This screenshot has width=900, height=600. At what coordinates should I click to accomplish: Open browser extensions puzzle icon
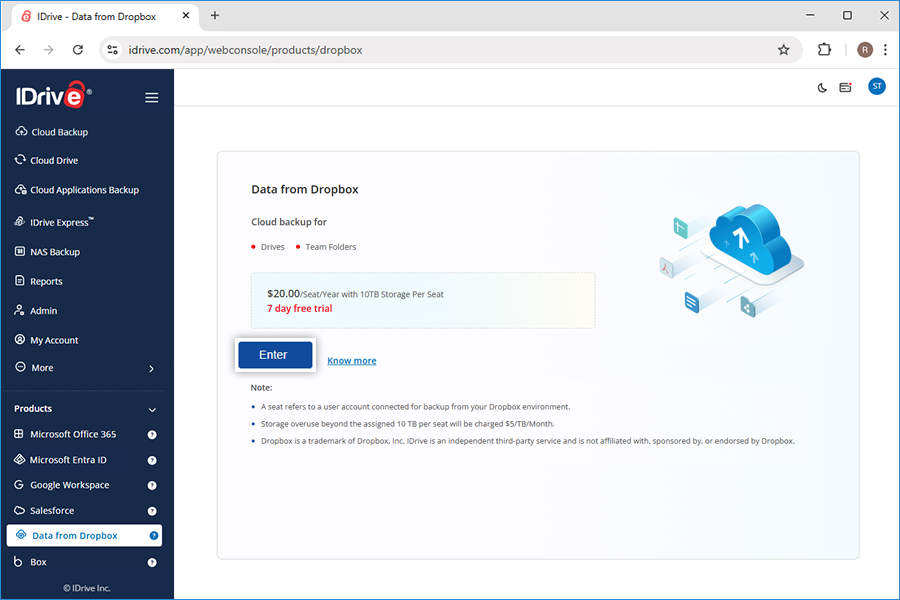(824, 50)
